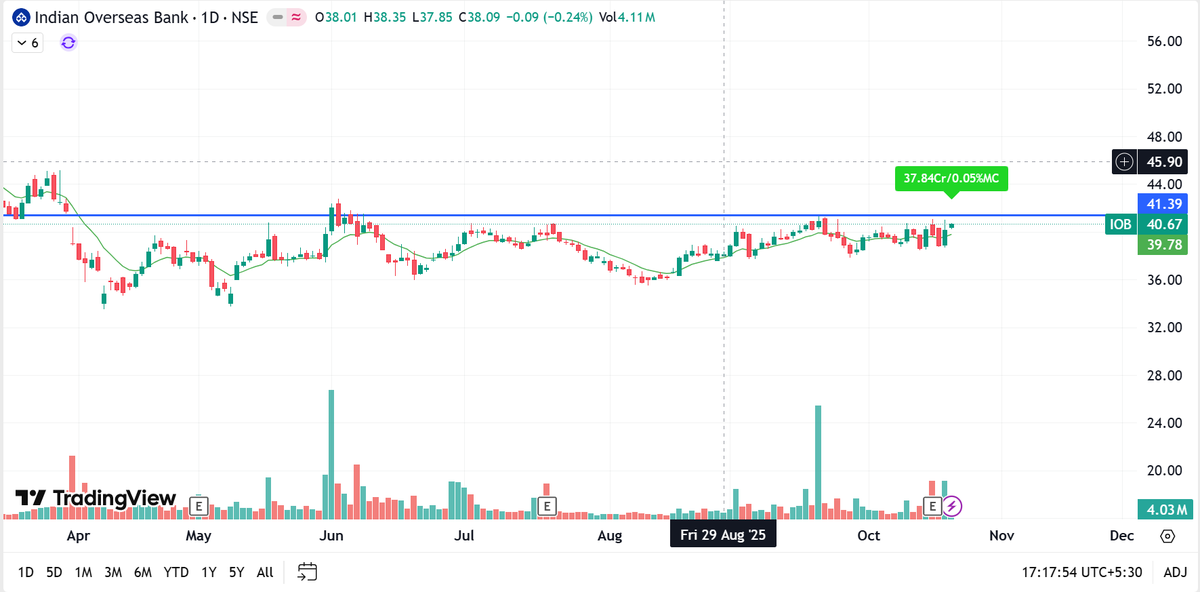
Task: Open the Go to date calendar icon
Action: point(307,572)
